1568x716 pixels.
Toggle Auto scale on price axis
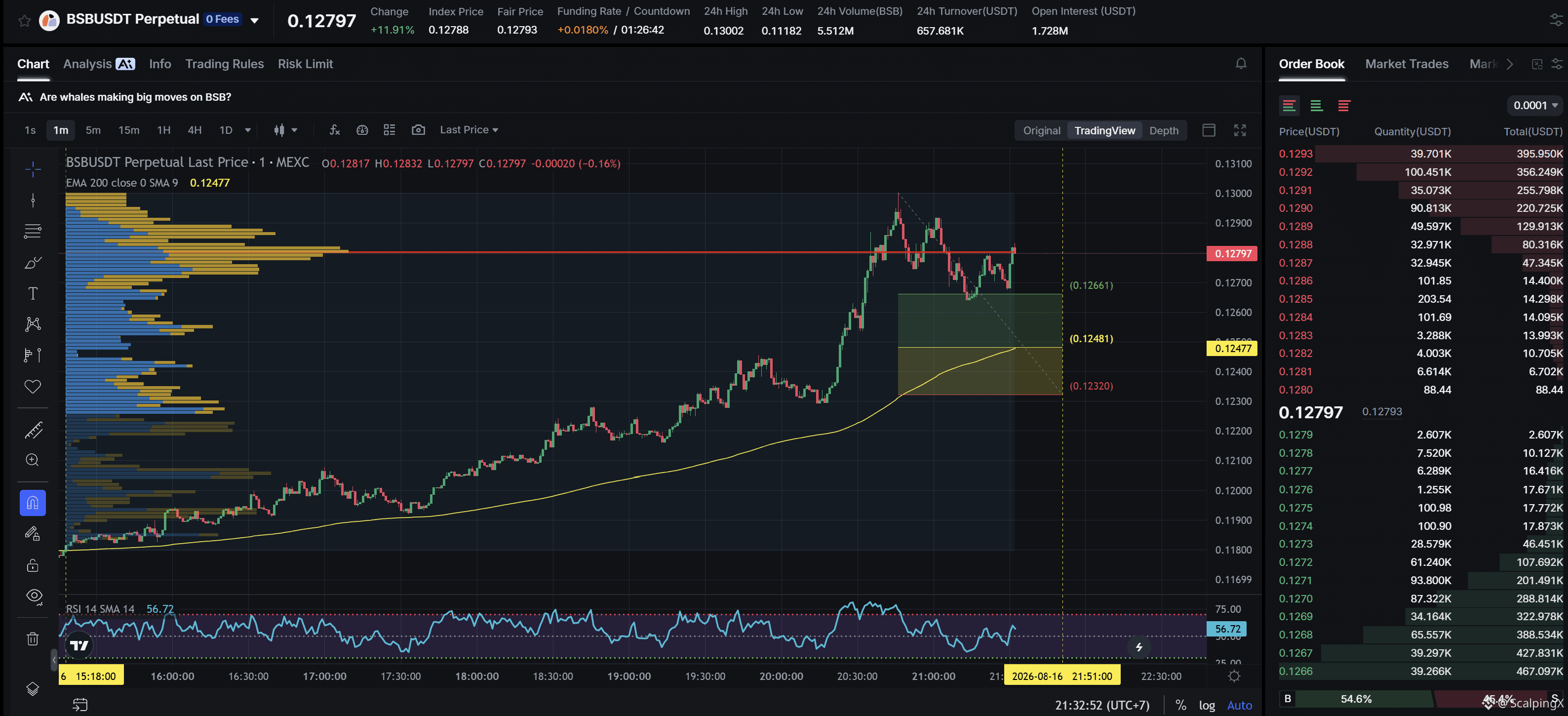coord(1239,705)
